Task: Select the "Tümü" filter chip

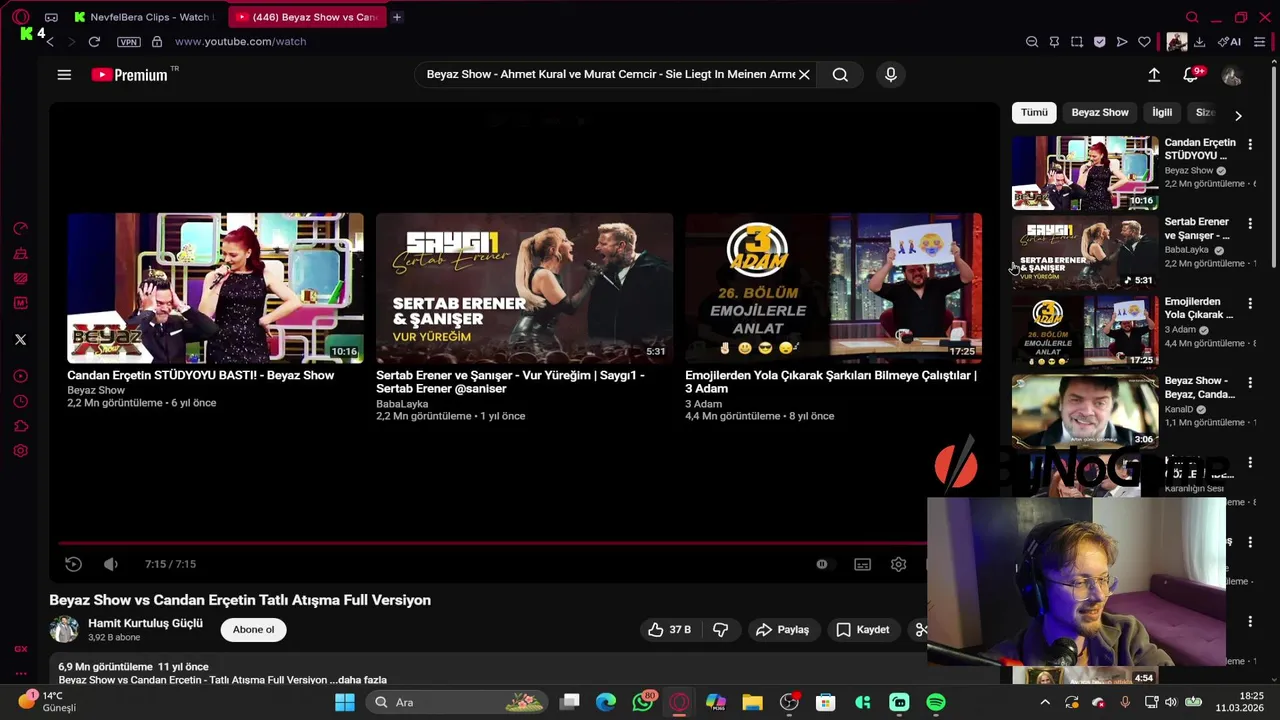Action: point(1034,113)
